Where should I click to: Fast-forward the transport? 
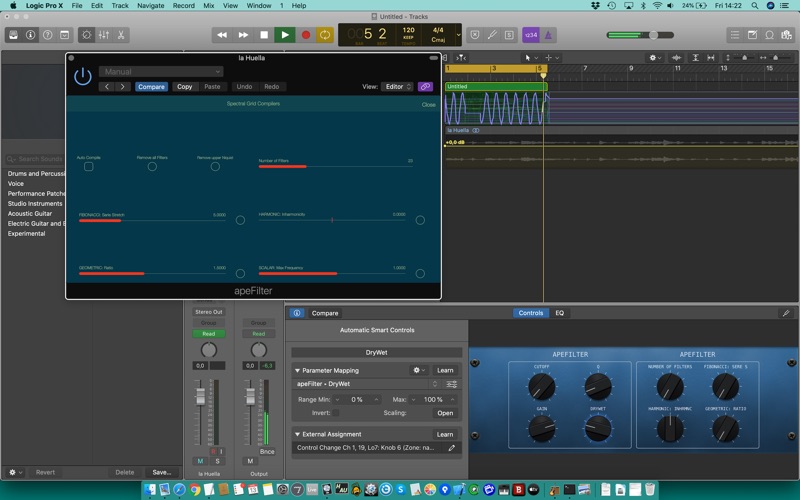243,35
